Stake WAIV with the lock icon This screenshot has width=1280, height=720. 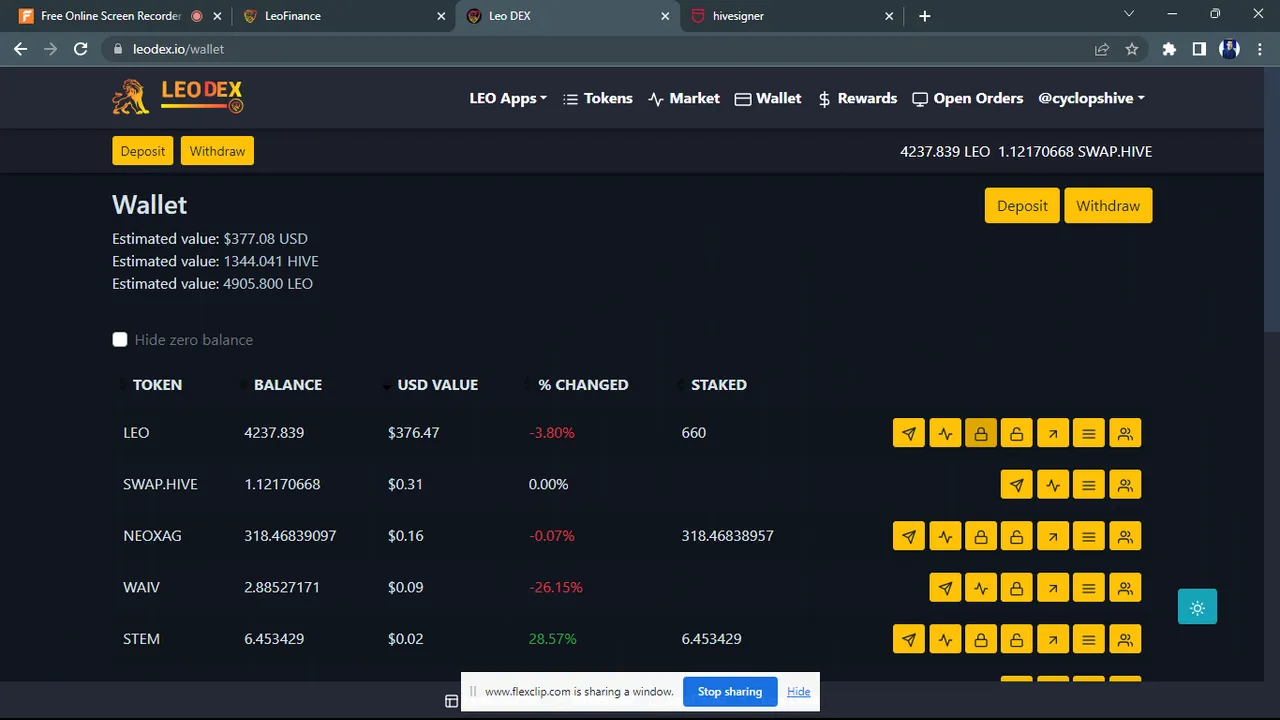pyautogui.click(x=1016, y=587)
